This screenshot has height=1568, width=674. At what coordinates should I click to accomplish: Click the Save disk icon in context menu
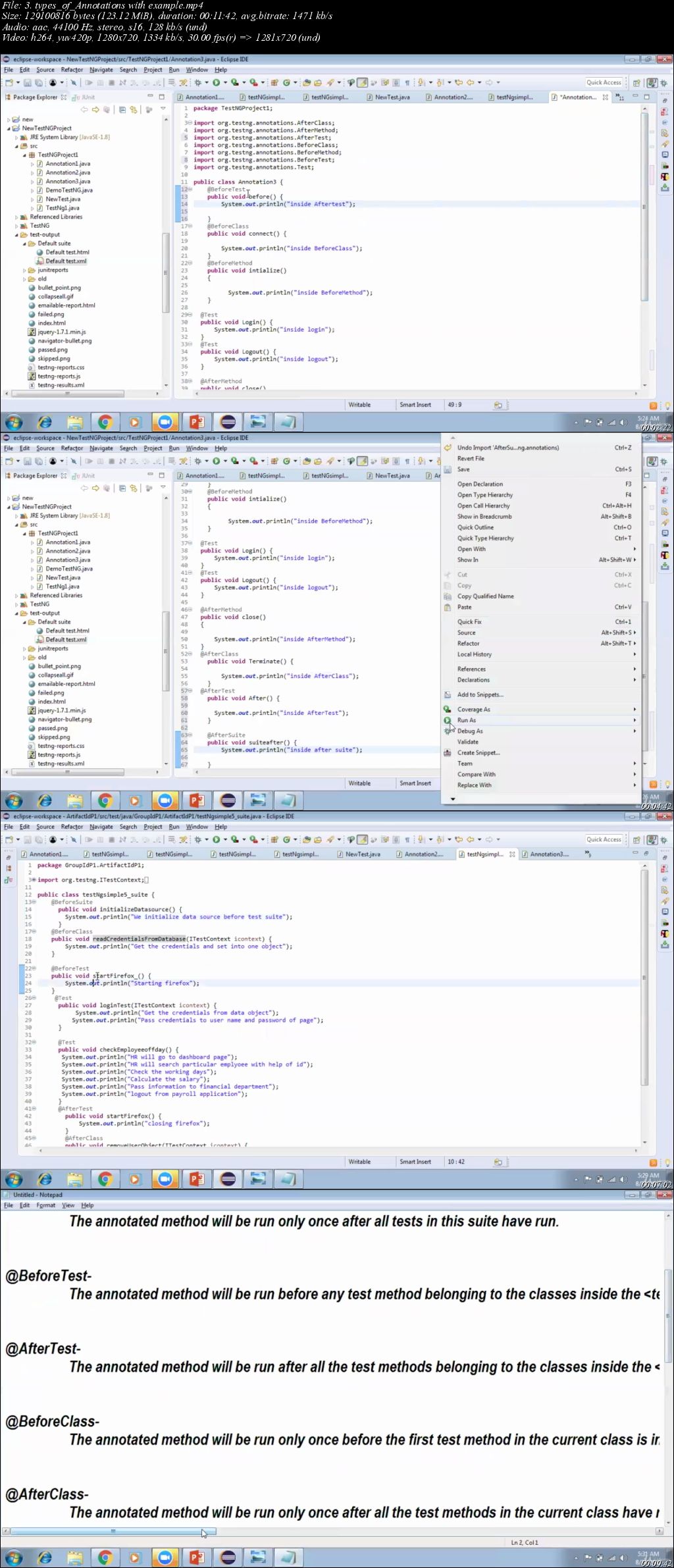point(448,469)
